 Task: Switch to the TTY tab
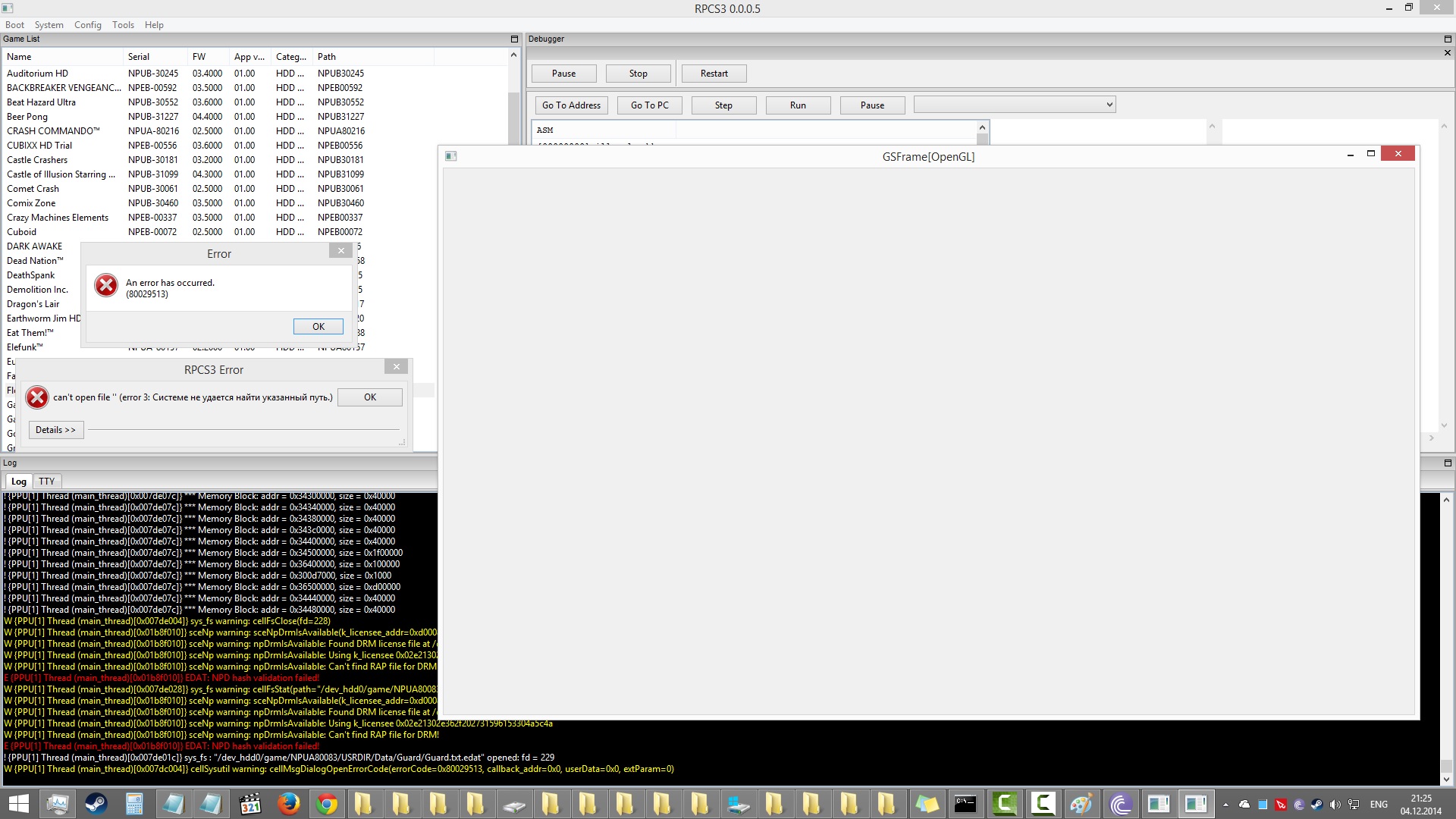click(47, 482)
